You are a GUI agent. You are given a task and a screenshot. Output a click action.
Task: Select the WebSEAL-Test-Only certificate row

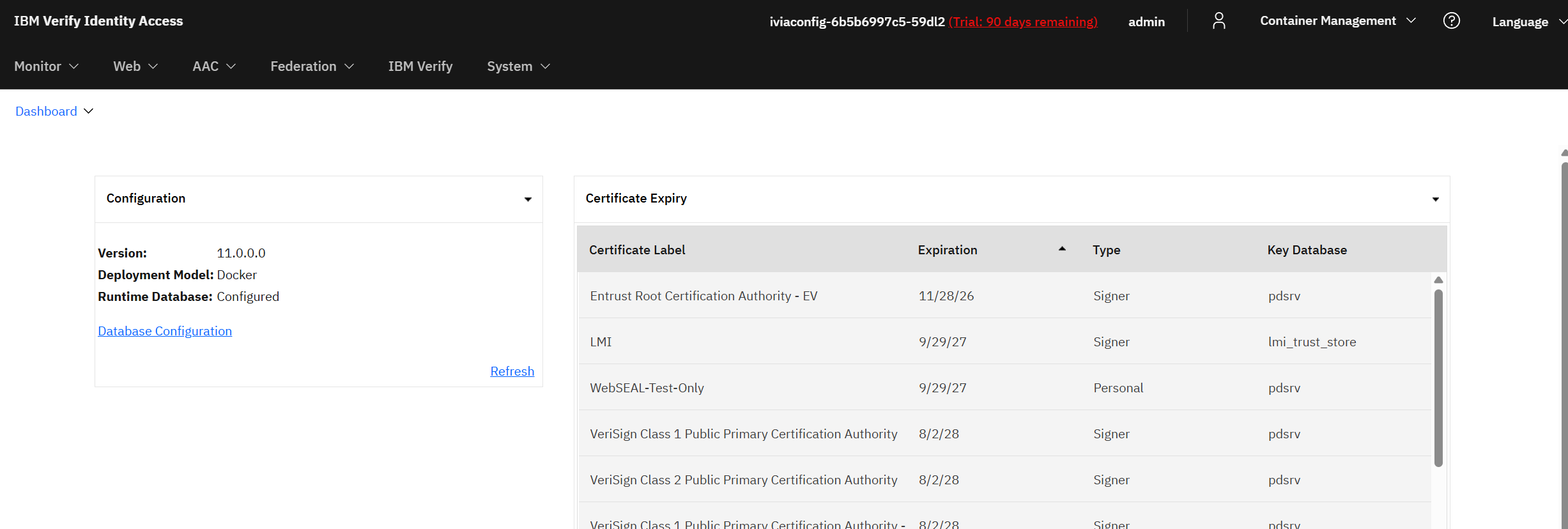click(x=1004, y=388)
